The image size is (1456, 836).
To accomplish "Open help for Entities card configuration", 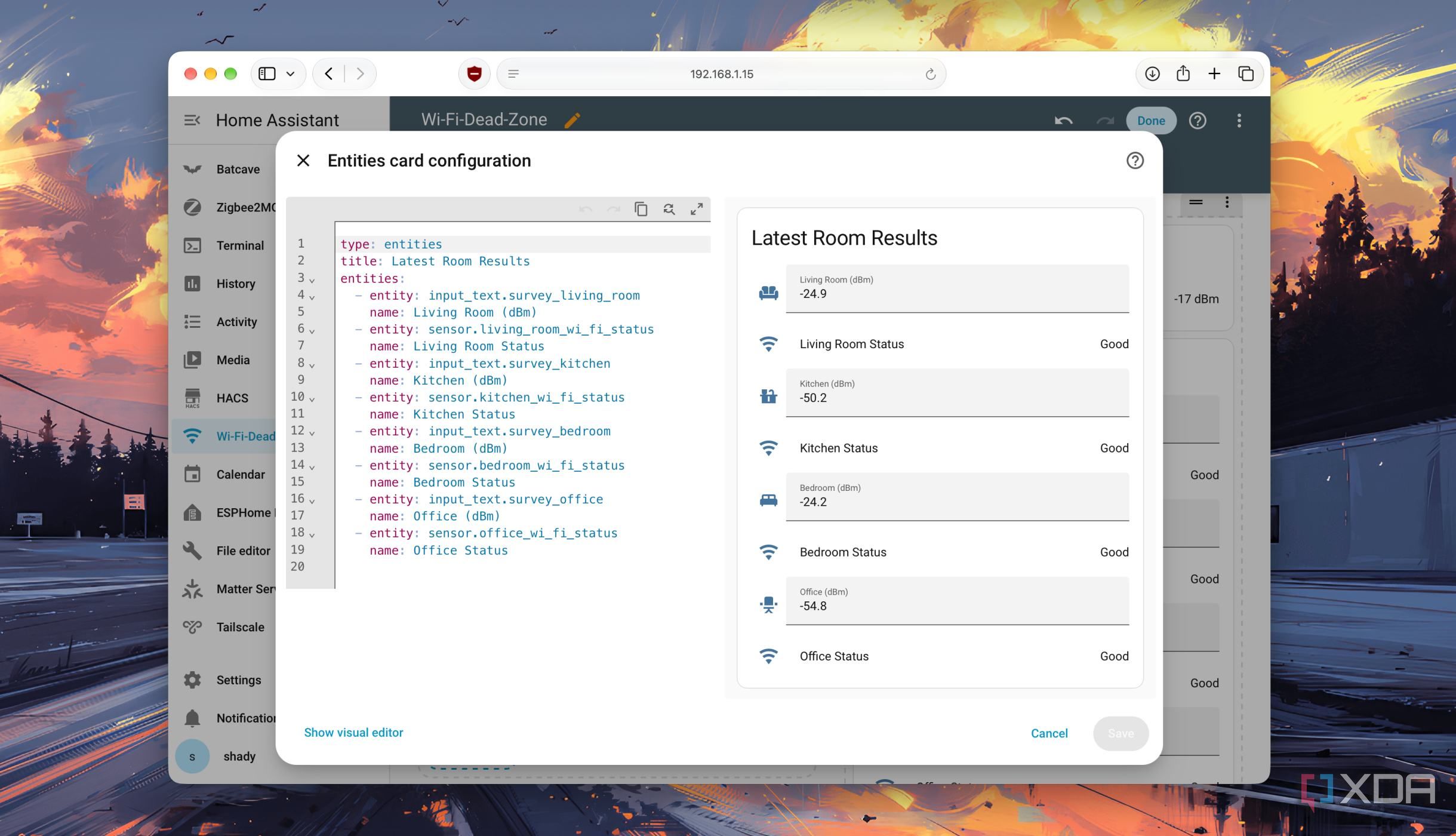I will tap(1135, 161).
